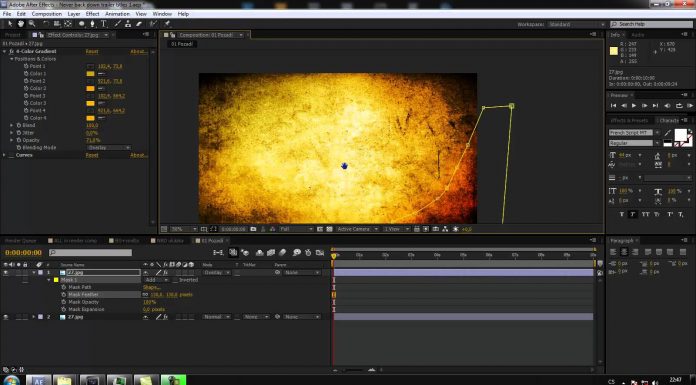Select the Ellipse mask shape tool

coord(82,24)
